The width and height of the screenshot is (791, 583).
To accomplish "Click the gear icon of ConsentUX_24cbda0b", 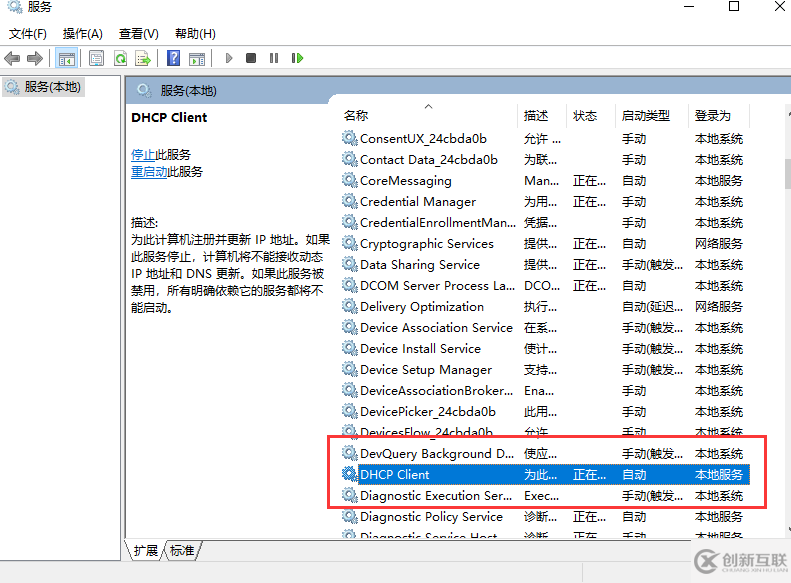I will coord(350,138).
